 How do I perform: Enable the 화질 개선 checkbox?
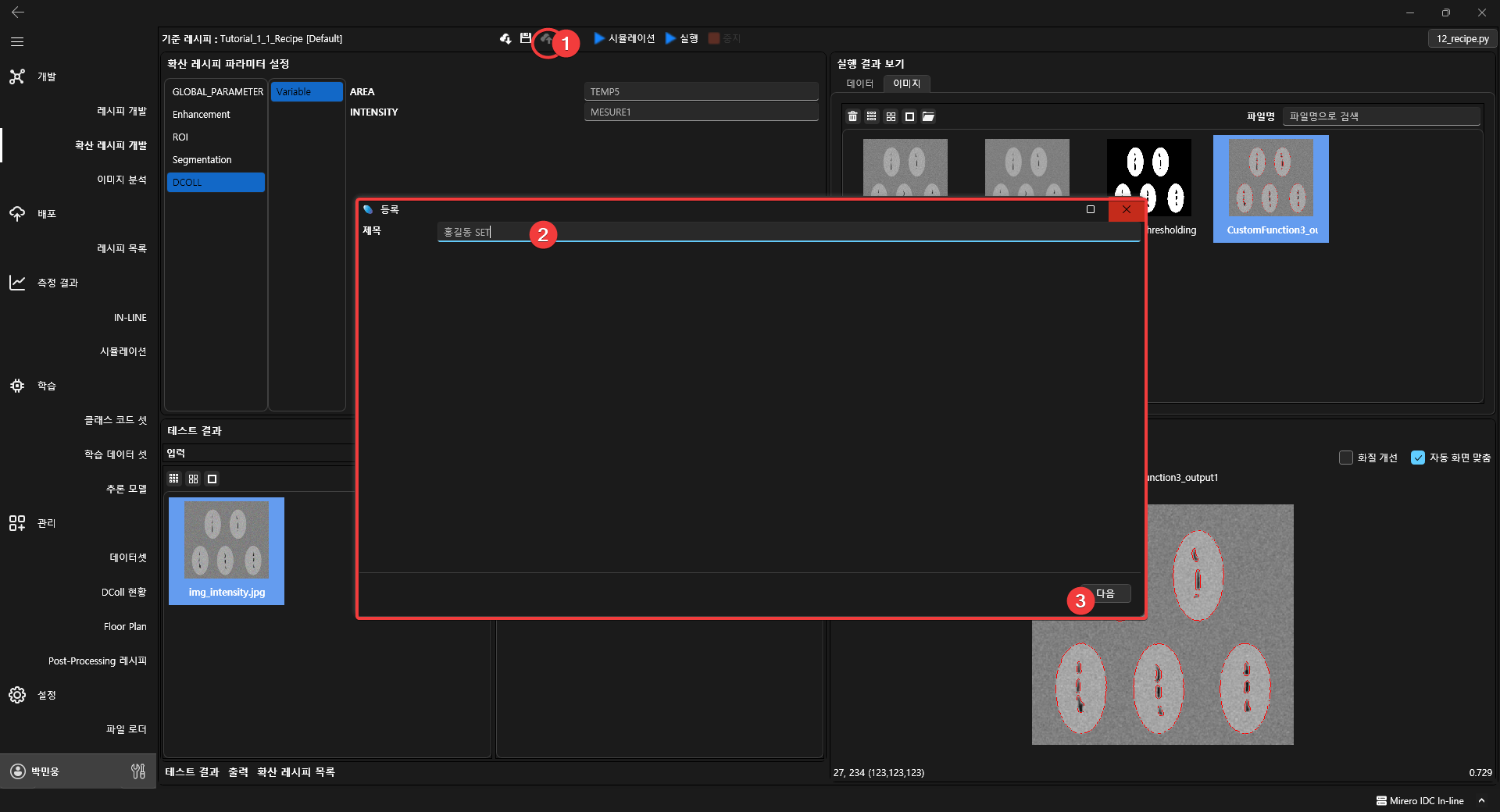(x=1345, y=458)
